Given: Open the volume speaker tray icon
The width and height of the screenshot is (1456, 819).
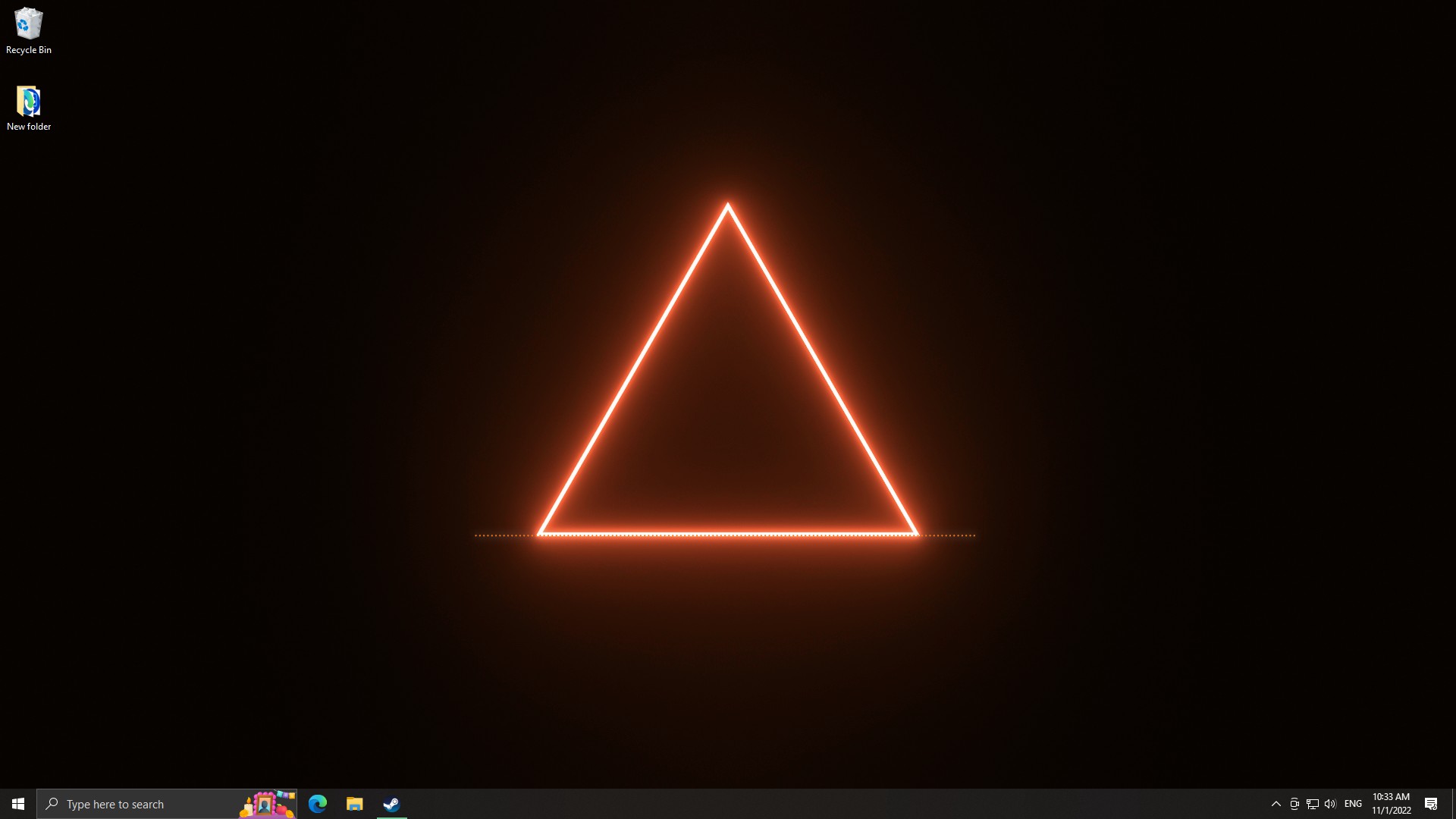Looking at the screenshot, I should coord(1330,804).
